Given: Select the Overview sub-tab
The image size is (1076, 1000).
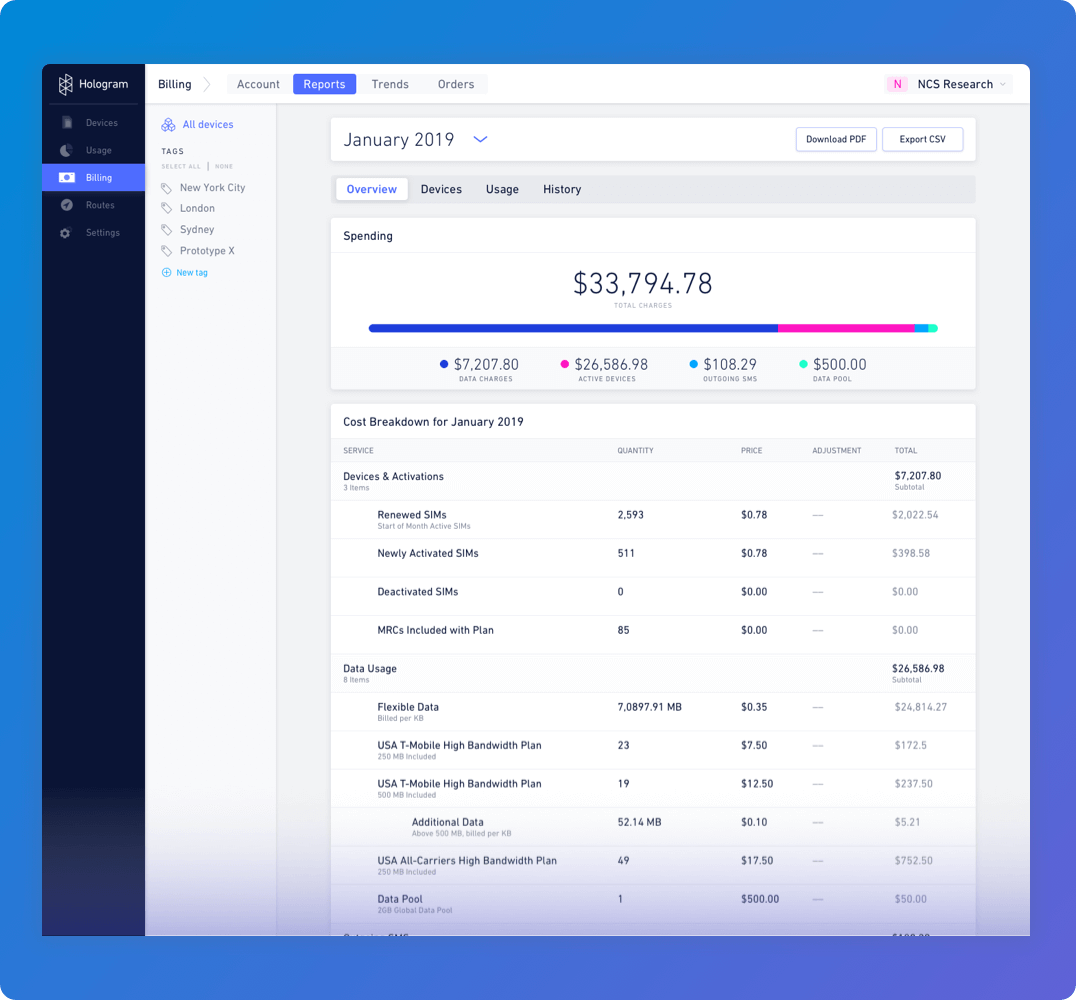Looking at the screenshot, I should 371,189.
